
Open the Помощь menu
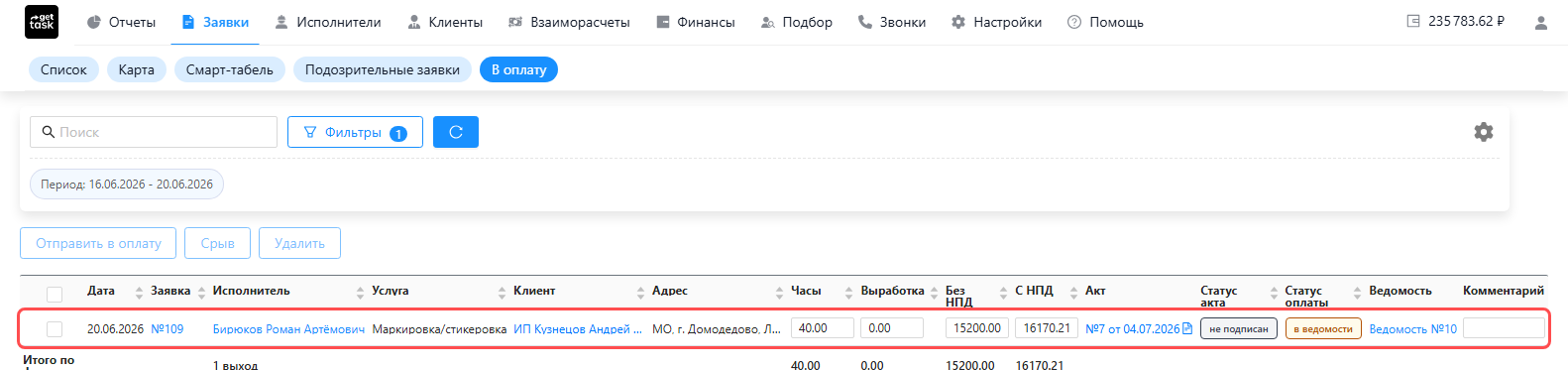pos(1105,22)
